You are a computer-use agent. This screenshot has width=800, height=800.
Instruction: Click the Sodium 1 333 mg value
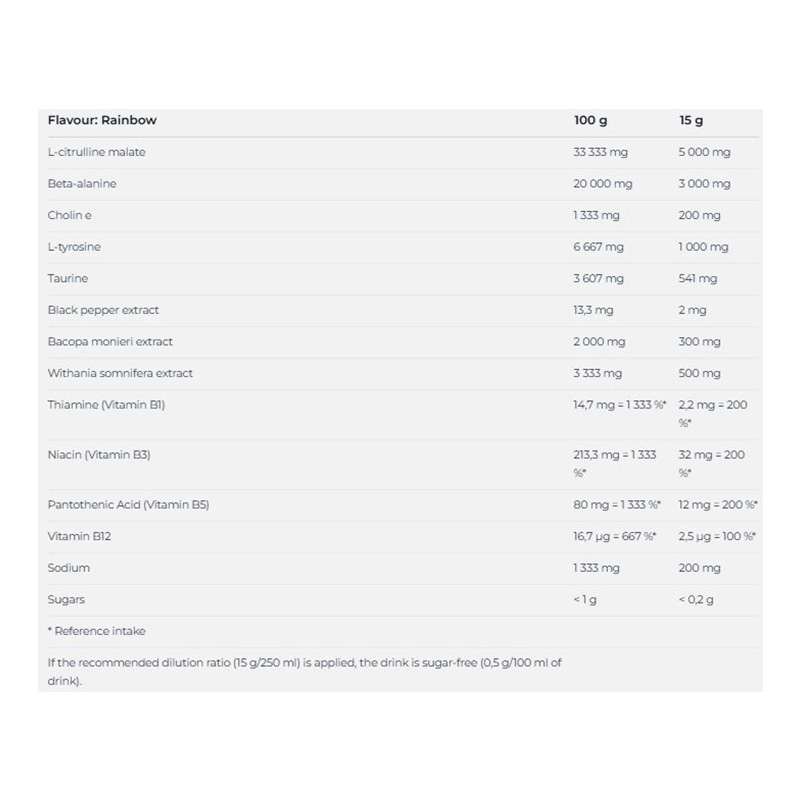596,568
